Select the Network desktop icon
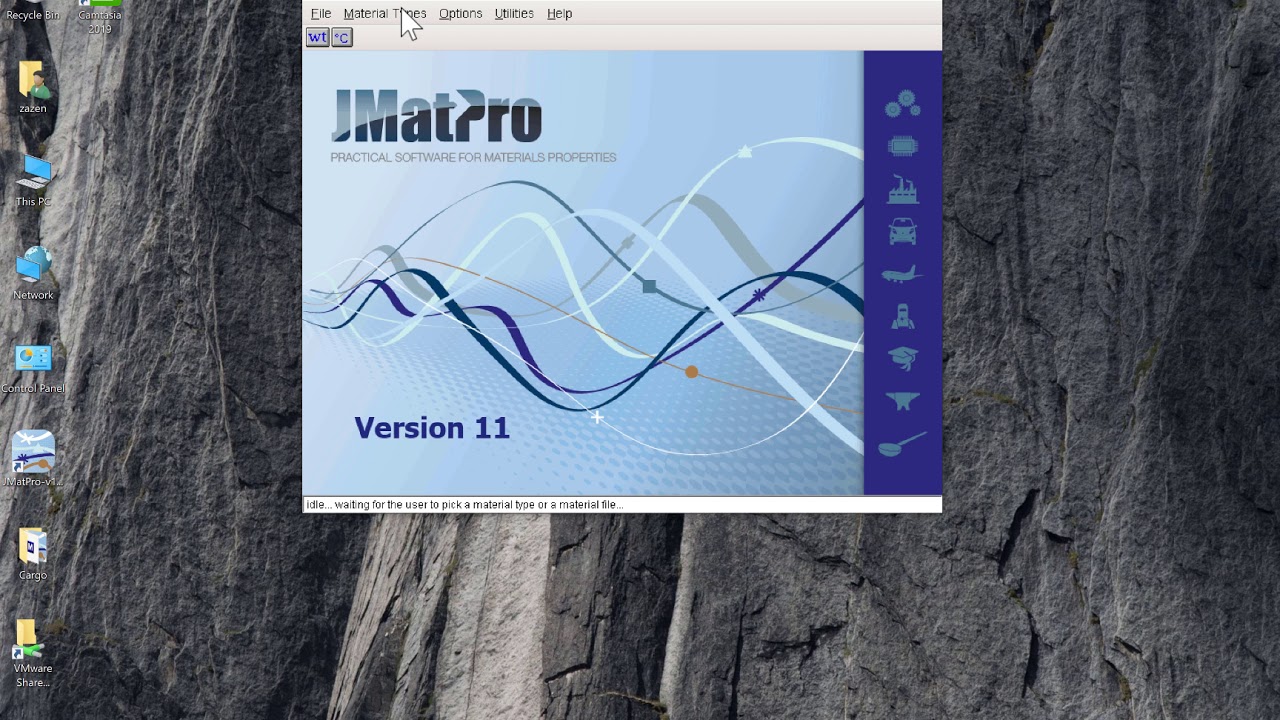The image size is (1280, 720). 33,274
